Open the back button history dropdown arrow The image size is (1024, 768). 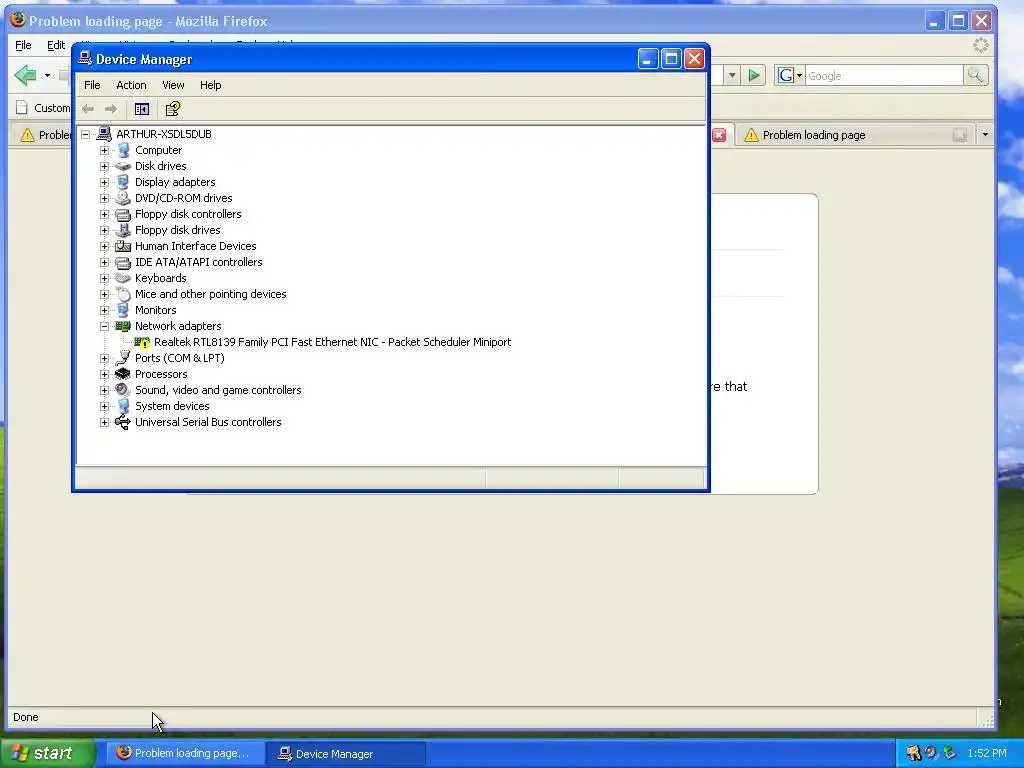coord(47,76)
